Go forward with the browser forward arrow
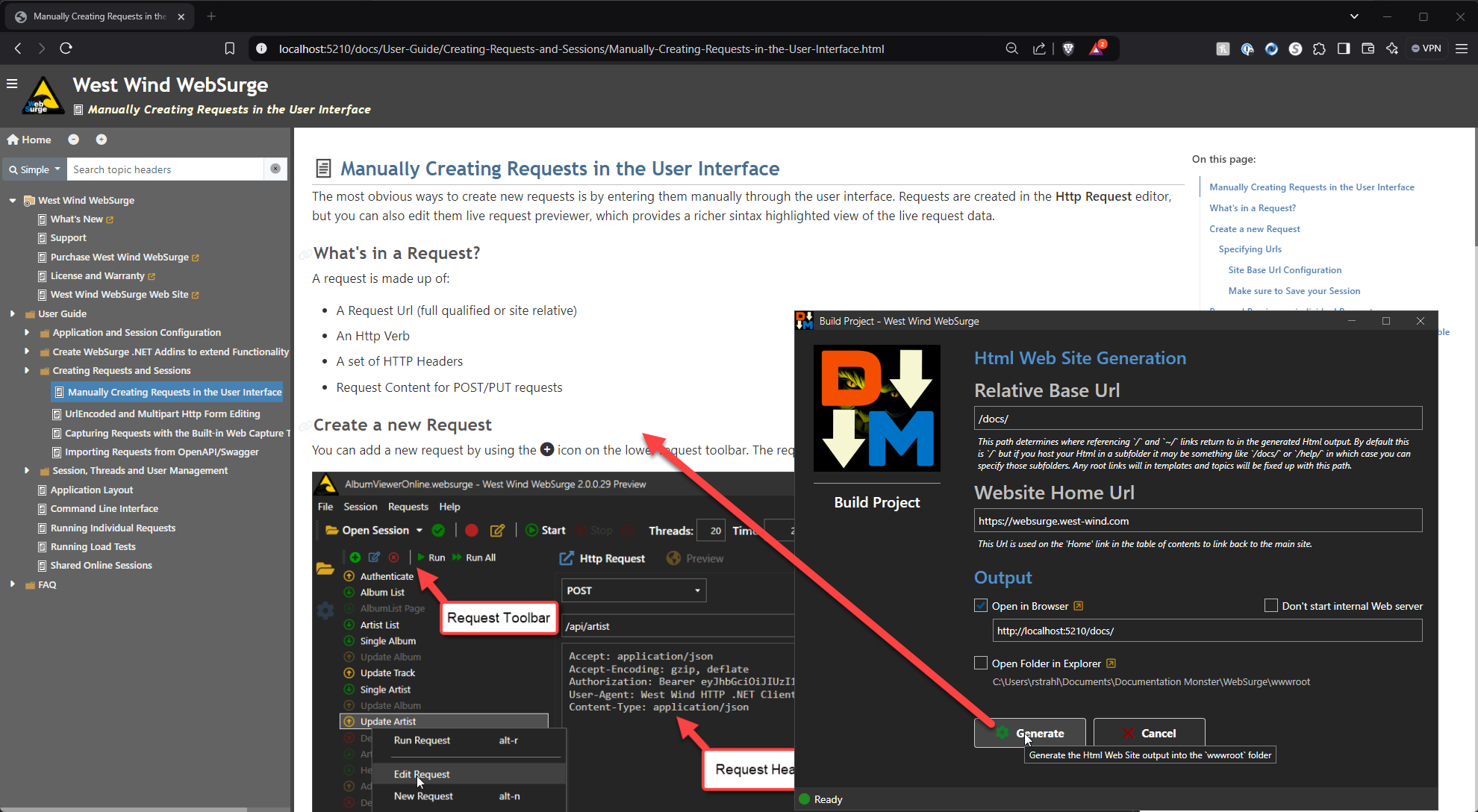1478x812 pixels. (x=42, y=49)
